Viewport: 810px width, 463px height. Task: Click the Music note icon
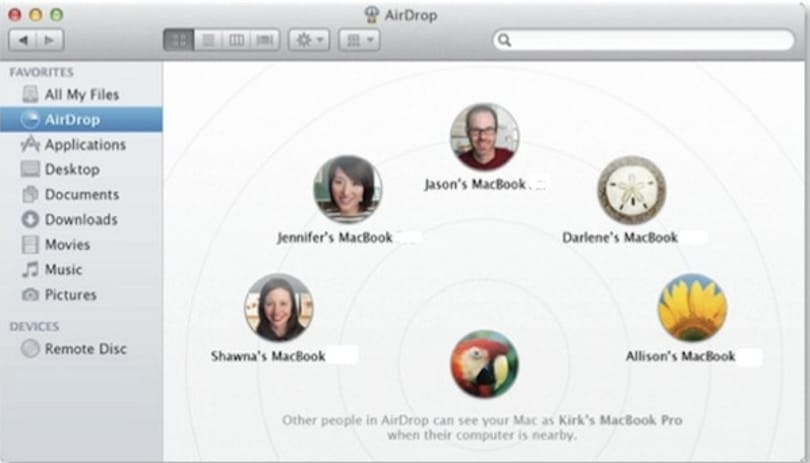[x=30, y=269]
